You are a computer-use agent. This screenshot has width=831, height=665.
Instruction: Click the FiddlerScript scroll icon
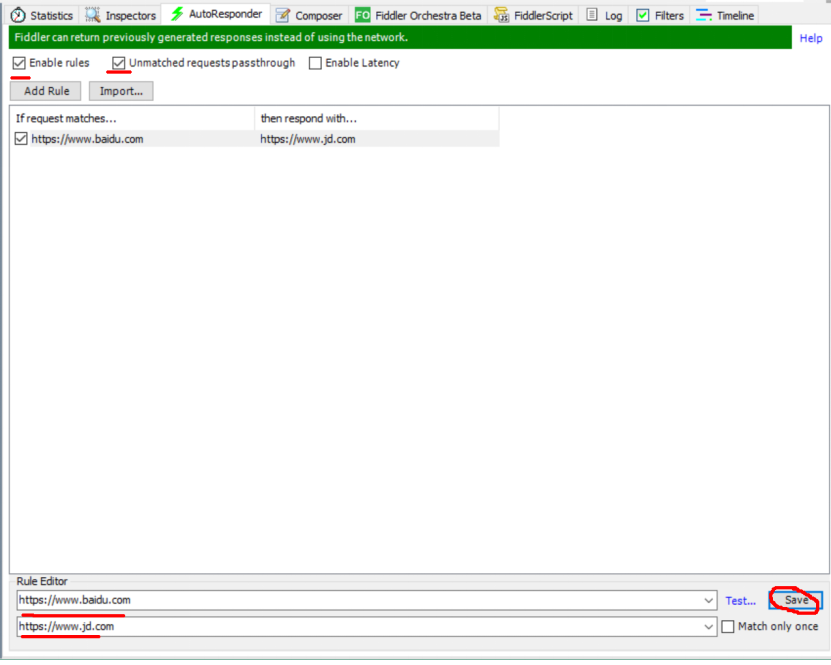(x=501, y=15)
